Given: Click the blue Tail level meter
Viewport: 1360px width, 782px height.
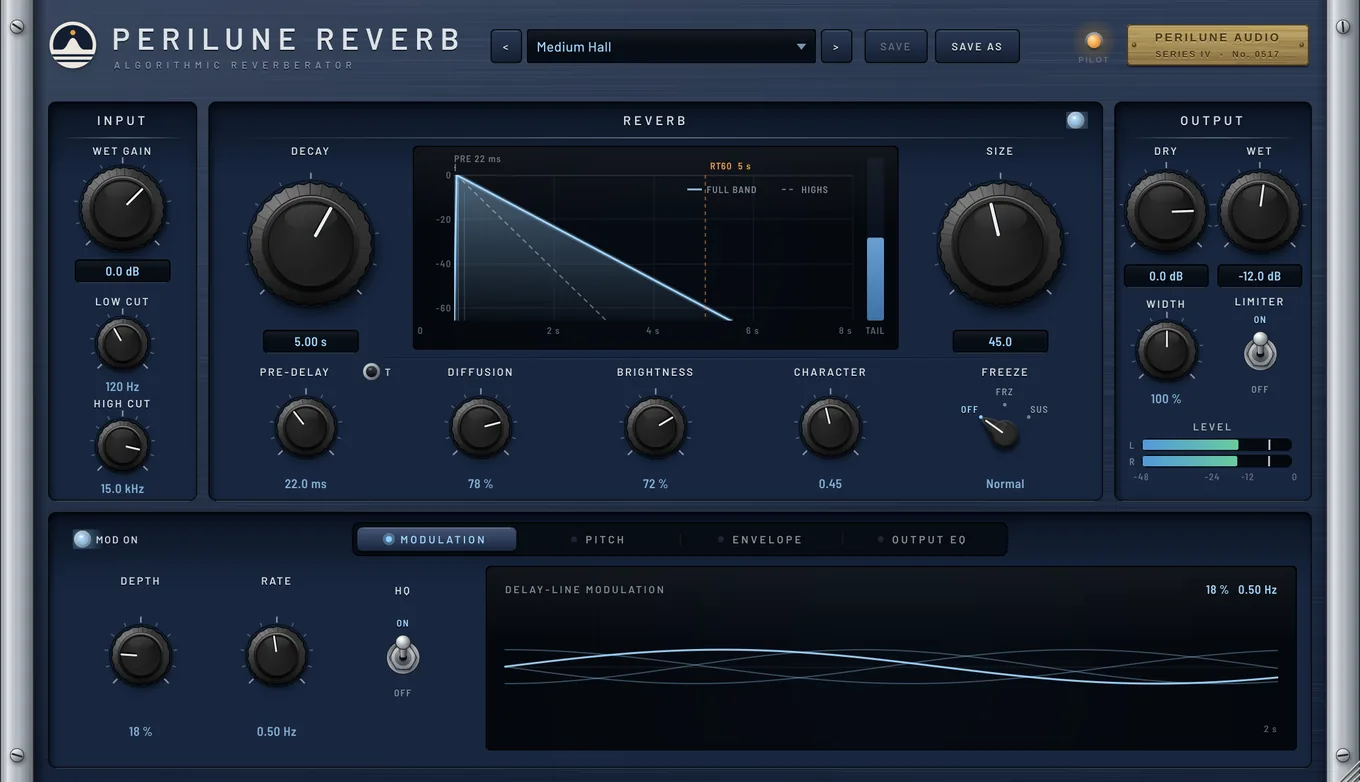Looking at the screenshot, I should coord(875,240).
